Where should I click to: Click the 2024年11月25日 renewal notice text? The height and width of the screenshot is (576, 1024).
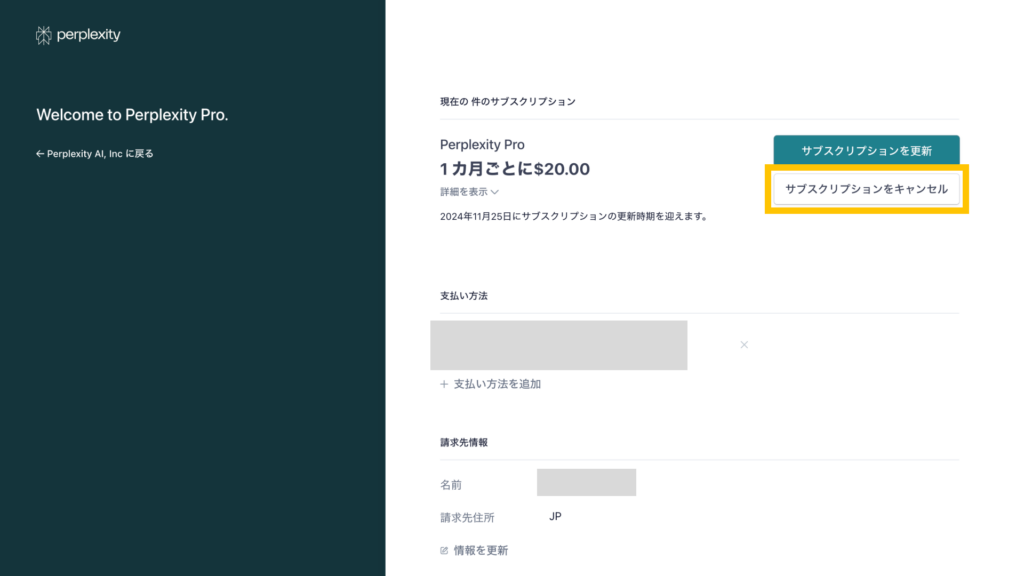[575, 216]
